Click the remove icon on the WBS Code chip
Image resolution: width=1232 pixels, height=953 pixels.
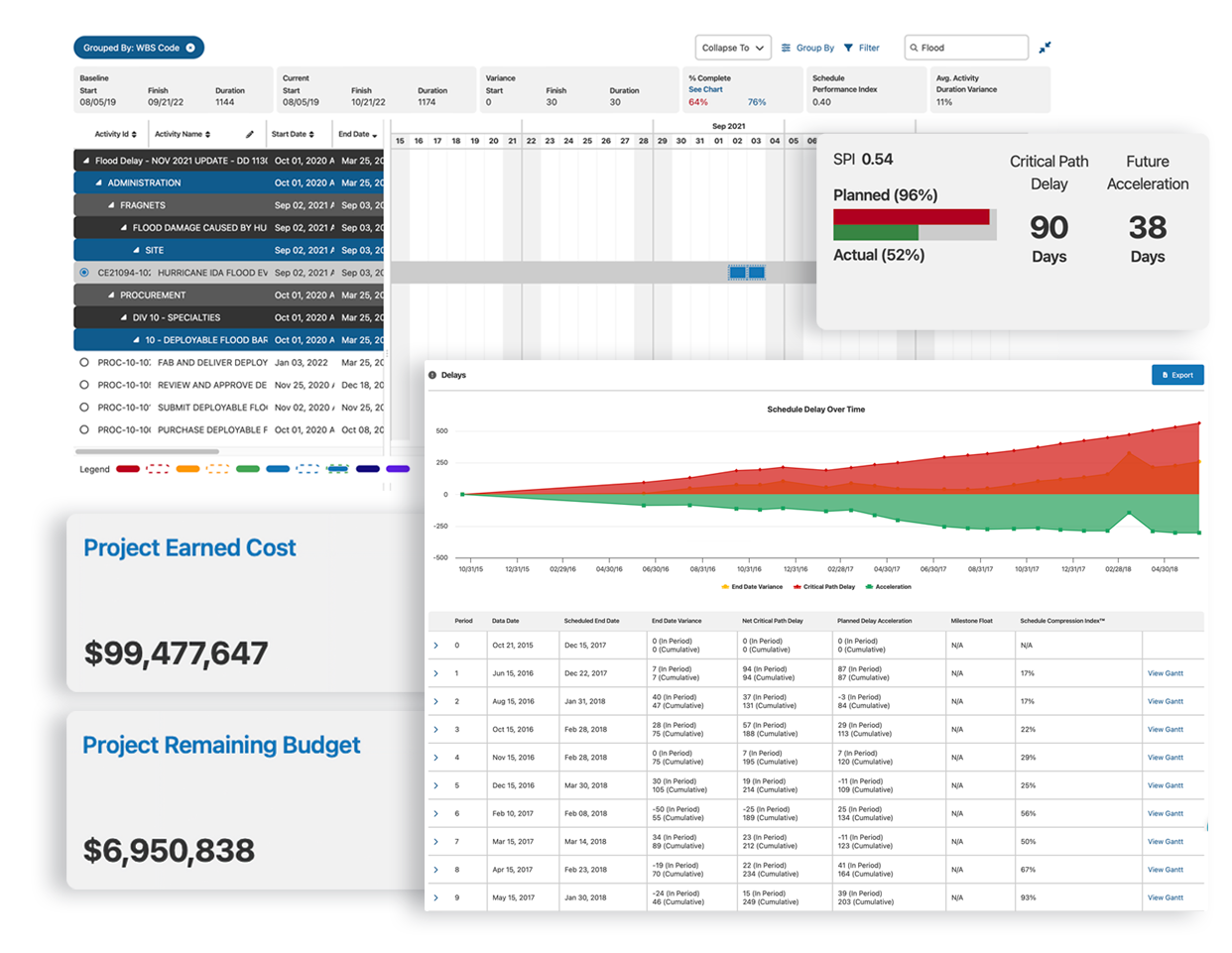(190, 48)
